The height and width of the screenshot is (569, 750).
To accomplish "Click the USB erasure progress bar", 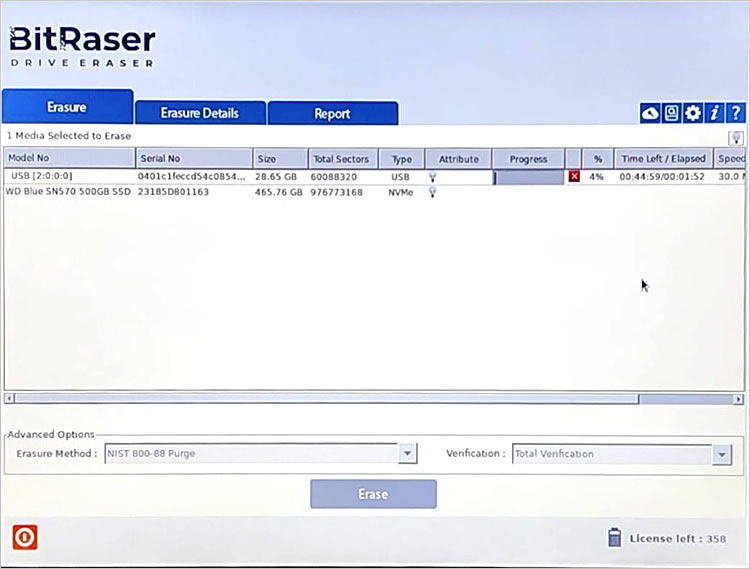I will click(529, 177).
